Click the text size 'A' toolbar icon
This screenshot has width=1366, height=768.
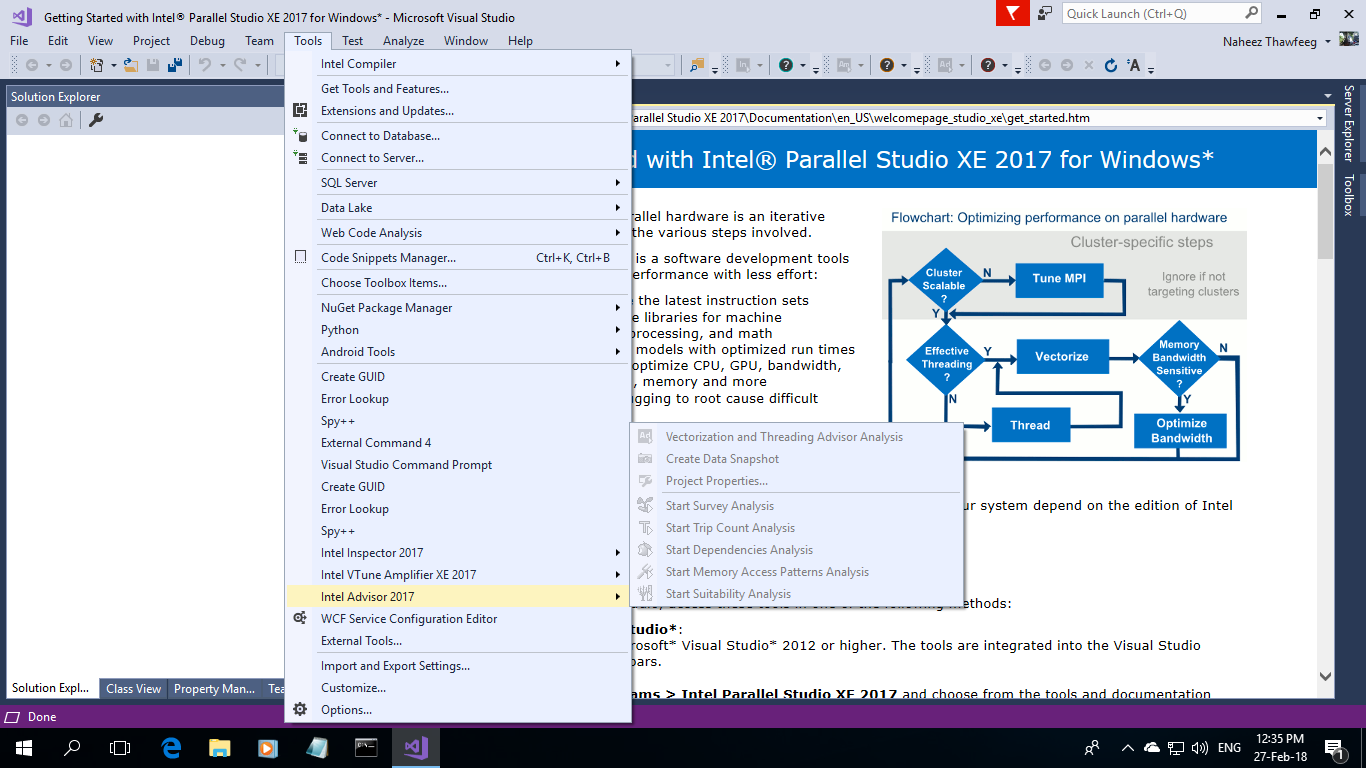tap(1134, 65)
